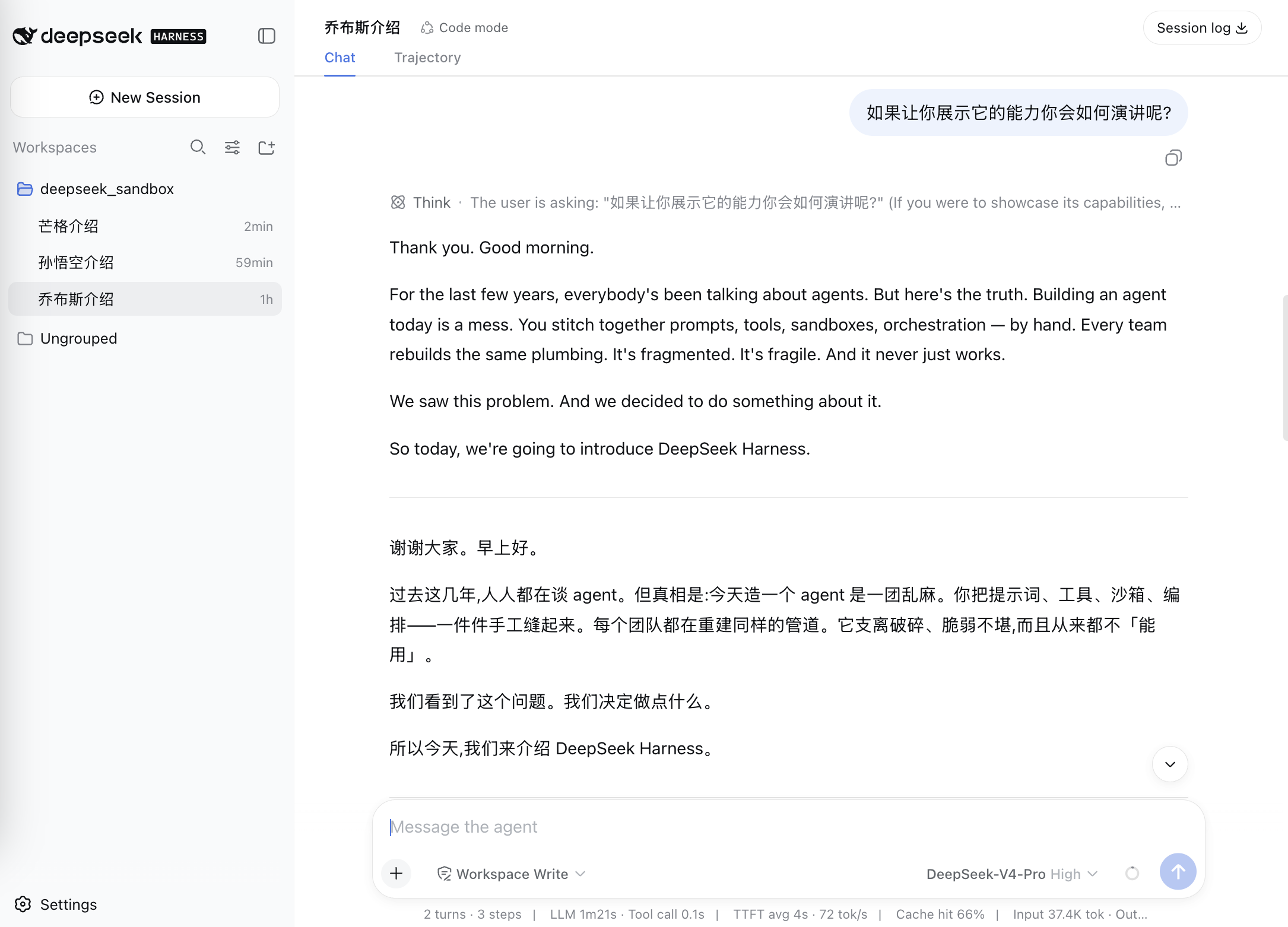Click the chat vertical scrollbar
Image resolution: width=1288 pixels, height=927 pixels.
[1284, 368]
